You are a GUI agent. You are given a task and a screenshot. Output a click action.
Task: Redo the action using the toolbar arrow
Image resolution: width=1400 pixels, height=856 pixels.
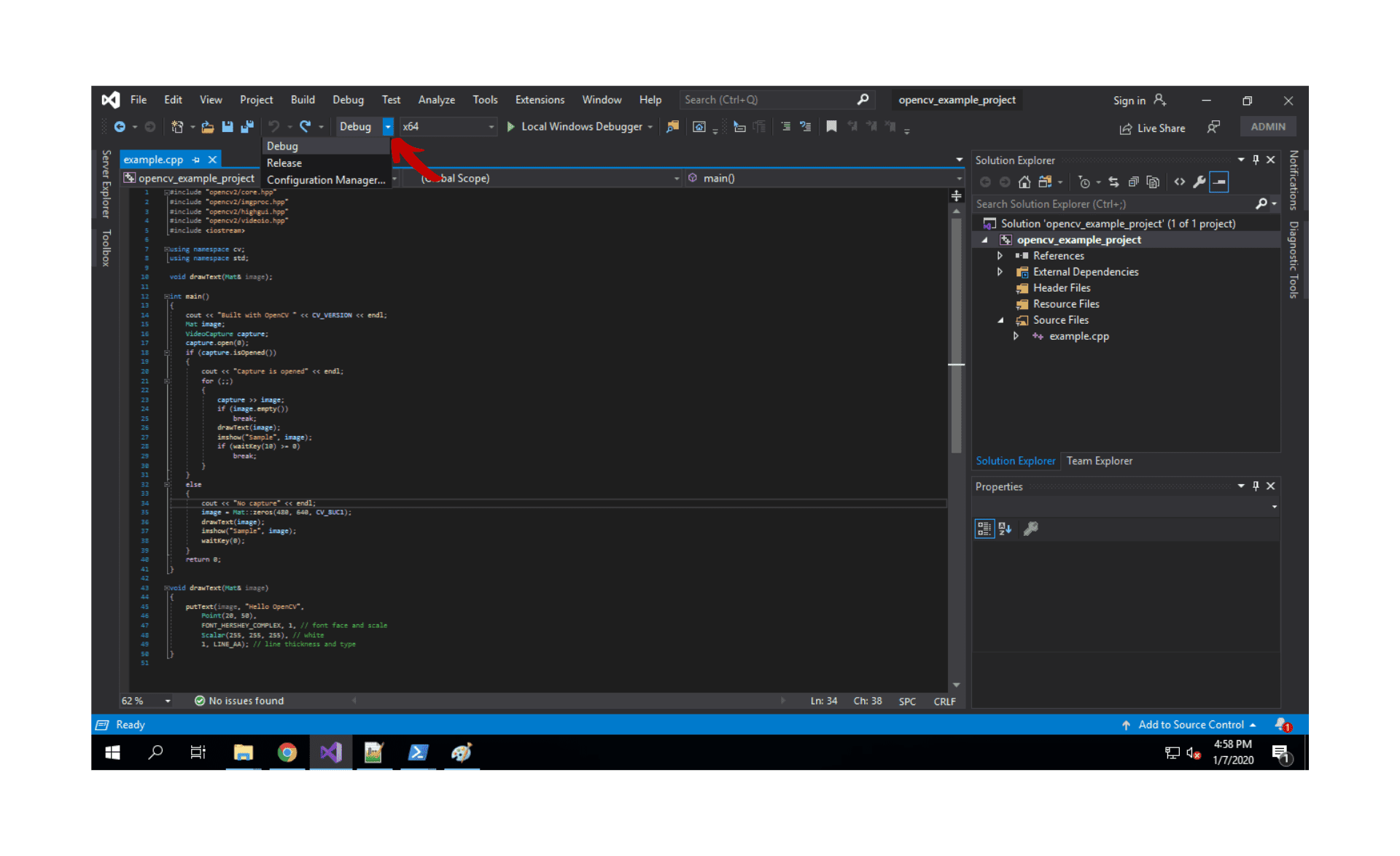coord(306,127)
